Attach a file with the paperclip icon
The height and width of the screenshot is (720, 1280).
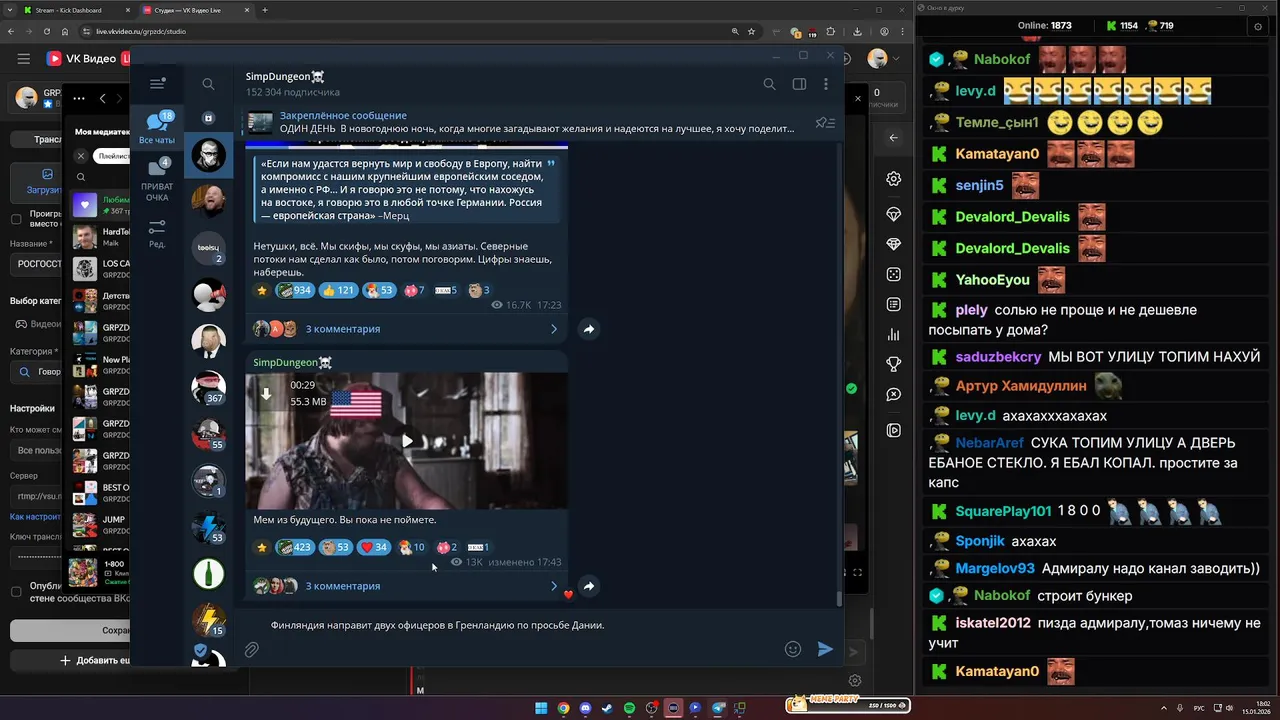click(x=252, y=650)
